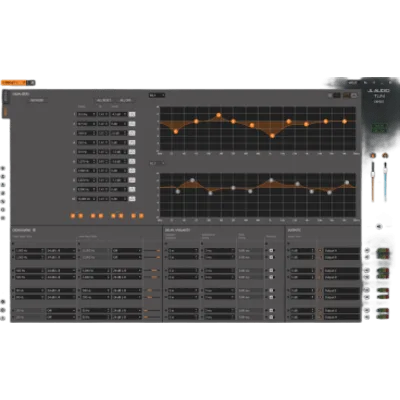Image resolution: width=400 pixels, height=400 pixels.
Task: Click the orange knob icon above the blue fader
Action: [x=385, y=155]
